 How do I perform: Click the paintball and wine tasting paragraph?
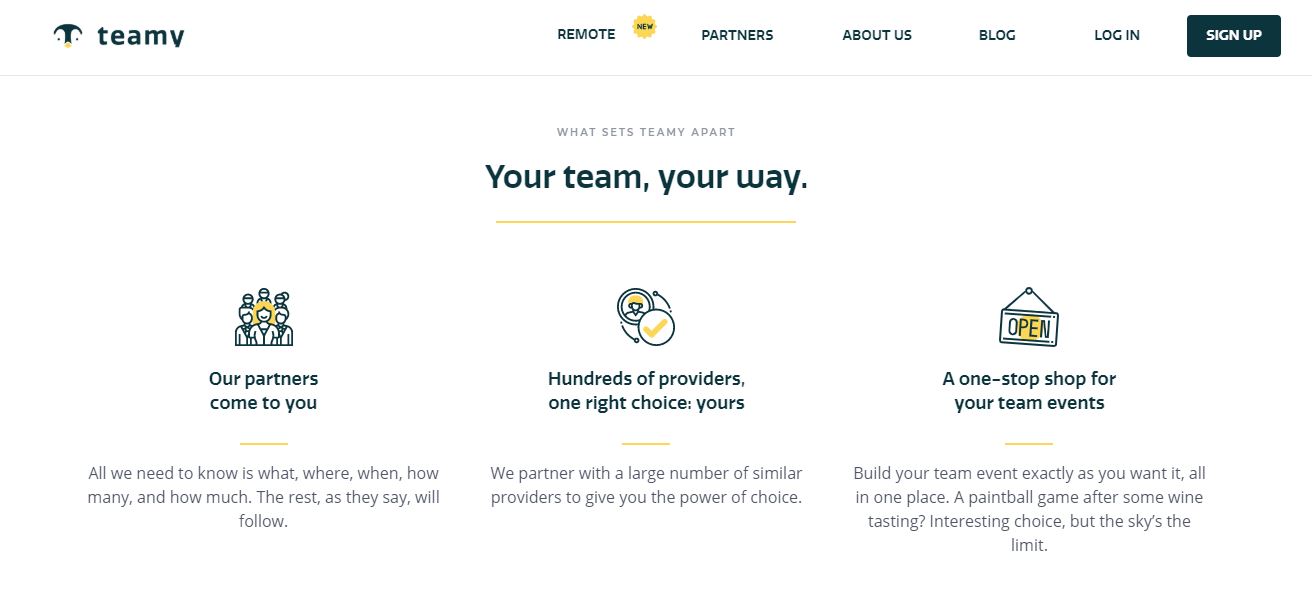point(1029,509)
